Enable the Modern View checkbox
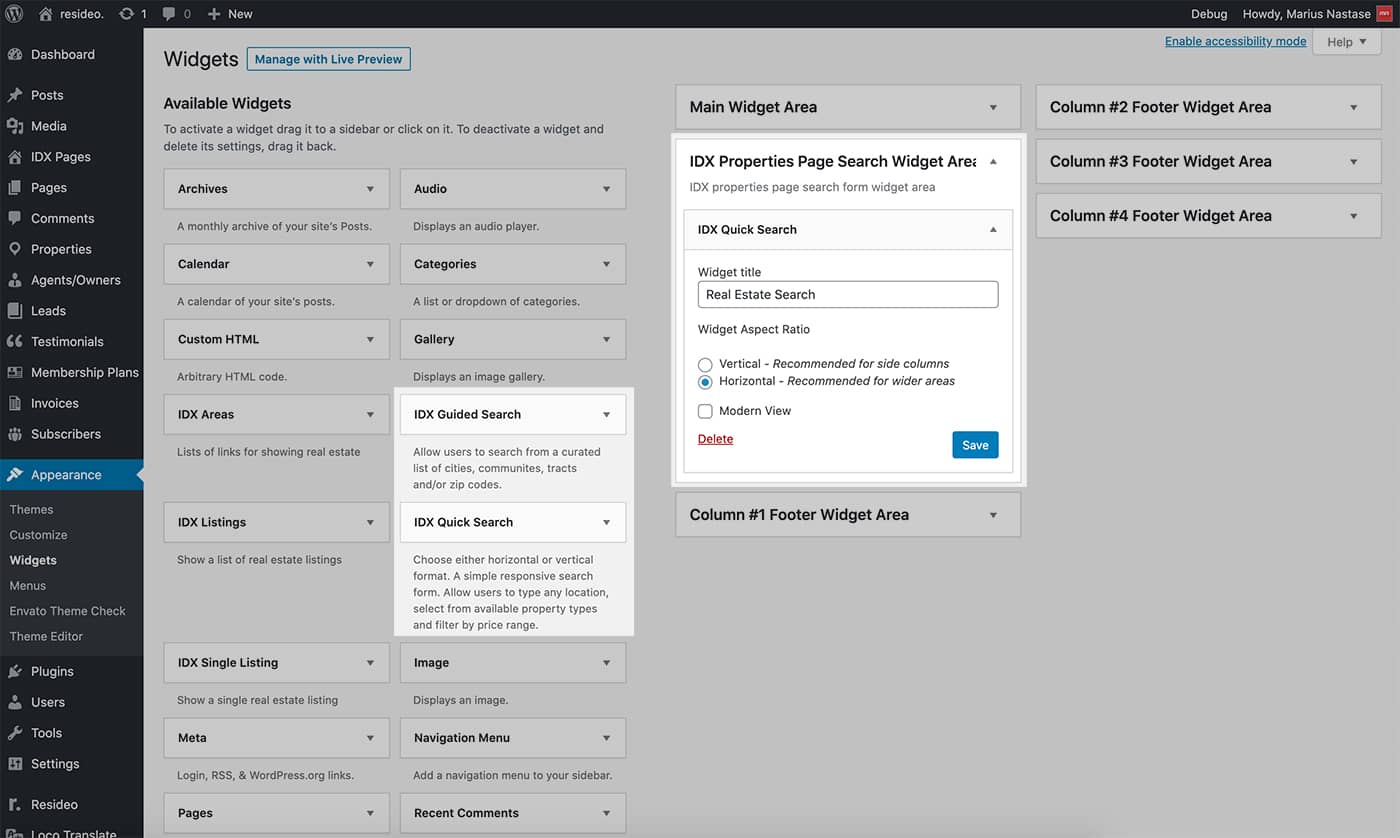This screenshot has width=1400, height=838. tap(705, 411)
